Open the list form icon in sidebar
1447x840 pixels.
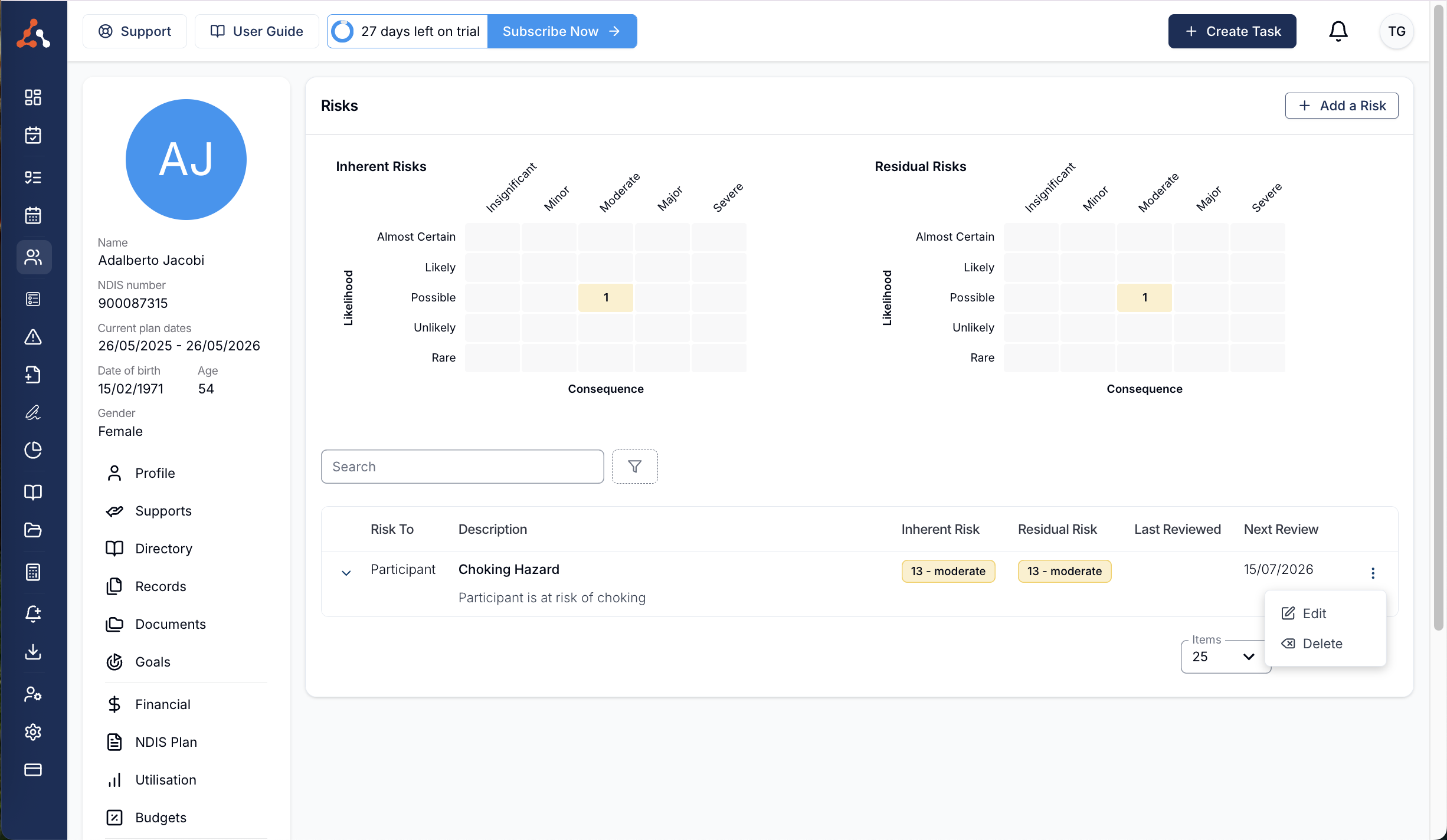click(x=33, y=299)
